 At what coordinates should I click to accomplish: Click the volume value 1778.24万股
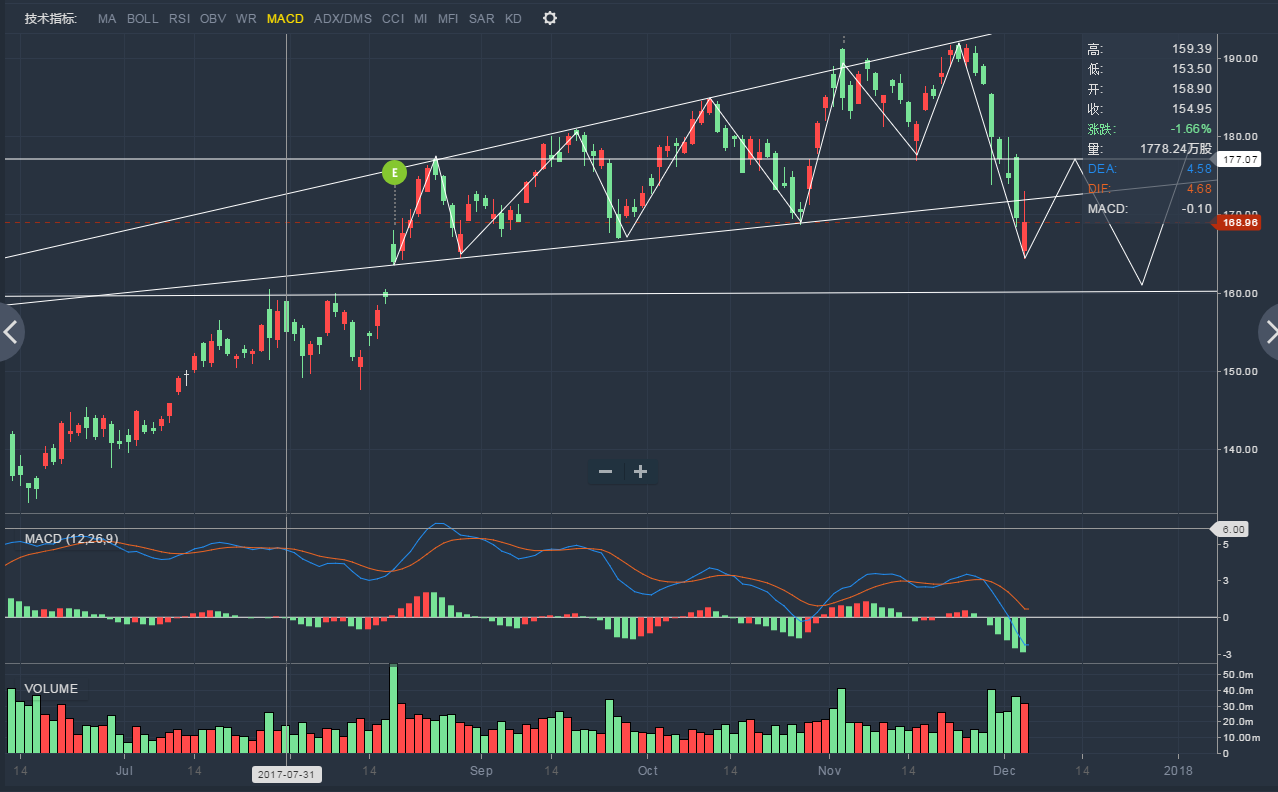(1176, 149)
